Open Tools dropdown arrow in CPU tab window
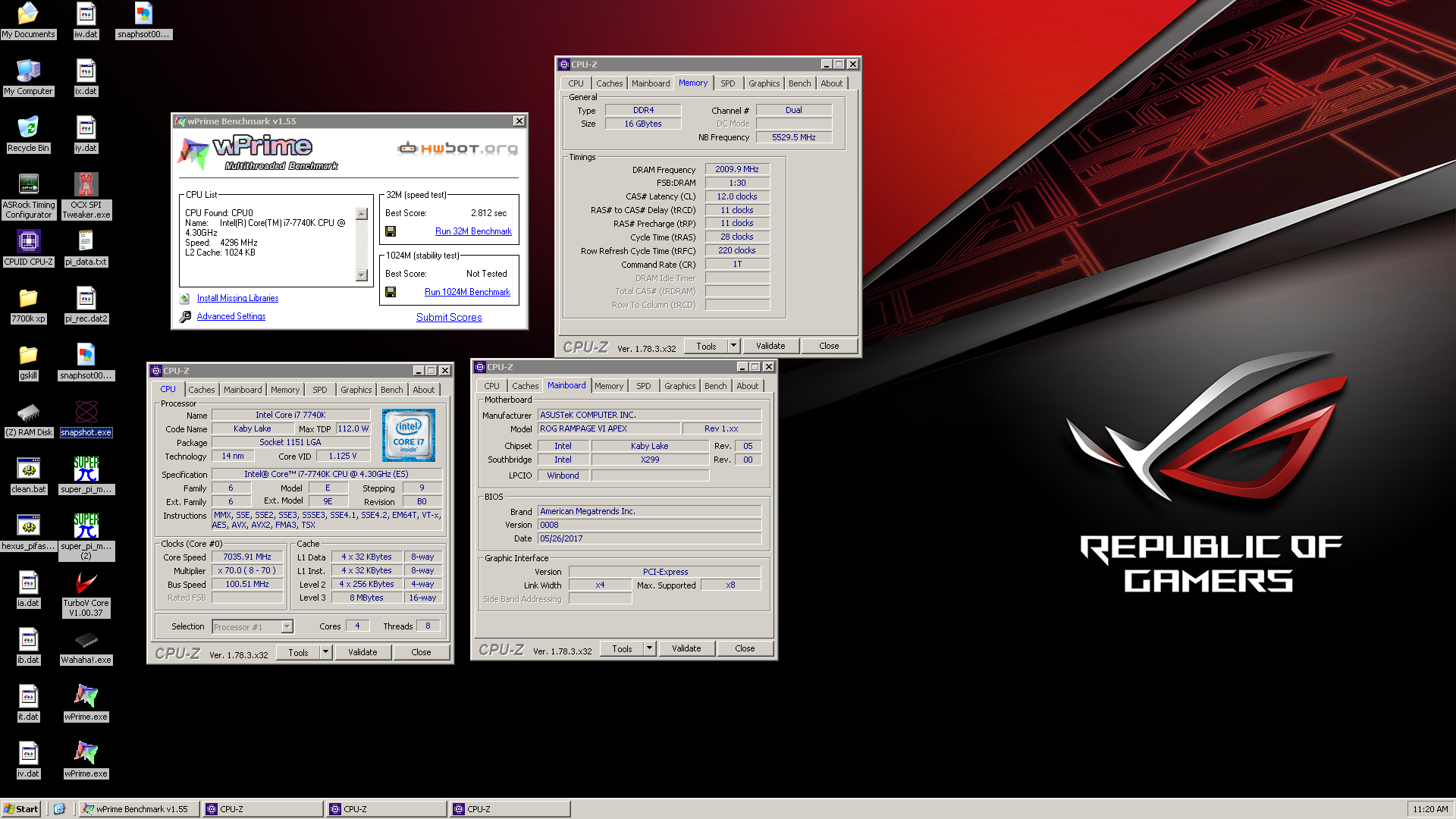The image size is (1456, 819). tap(325, 652)
